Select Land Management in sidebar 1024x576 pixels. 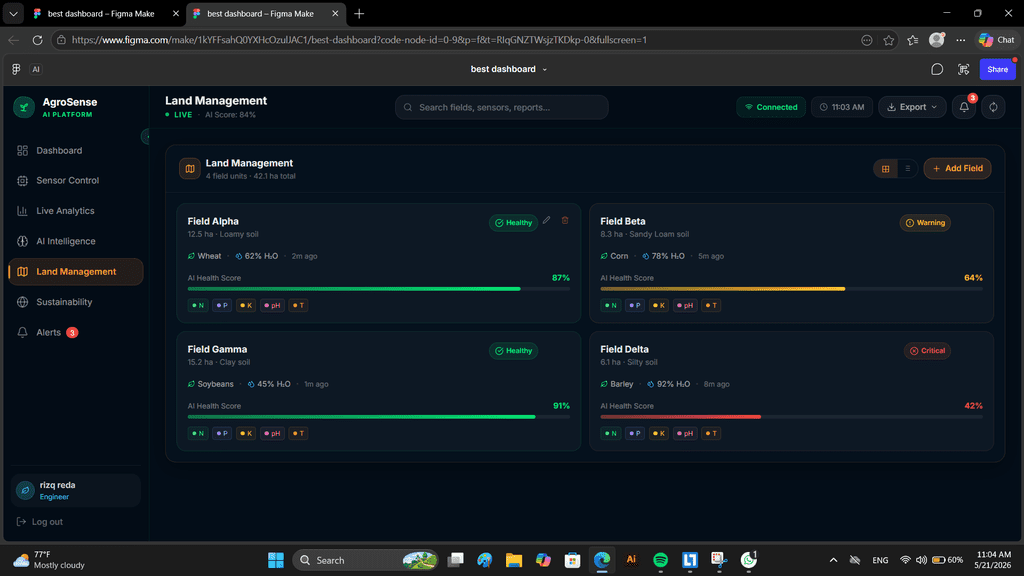point(76,272)
